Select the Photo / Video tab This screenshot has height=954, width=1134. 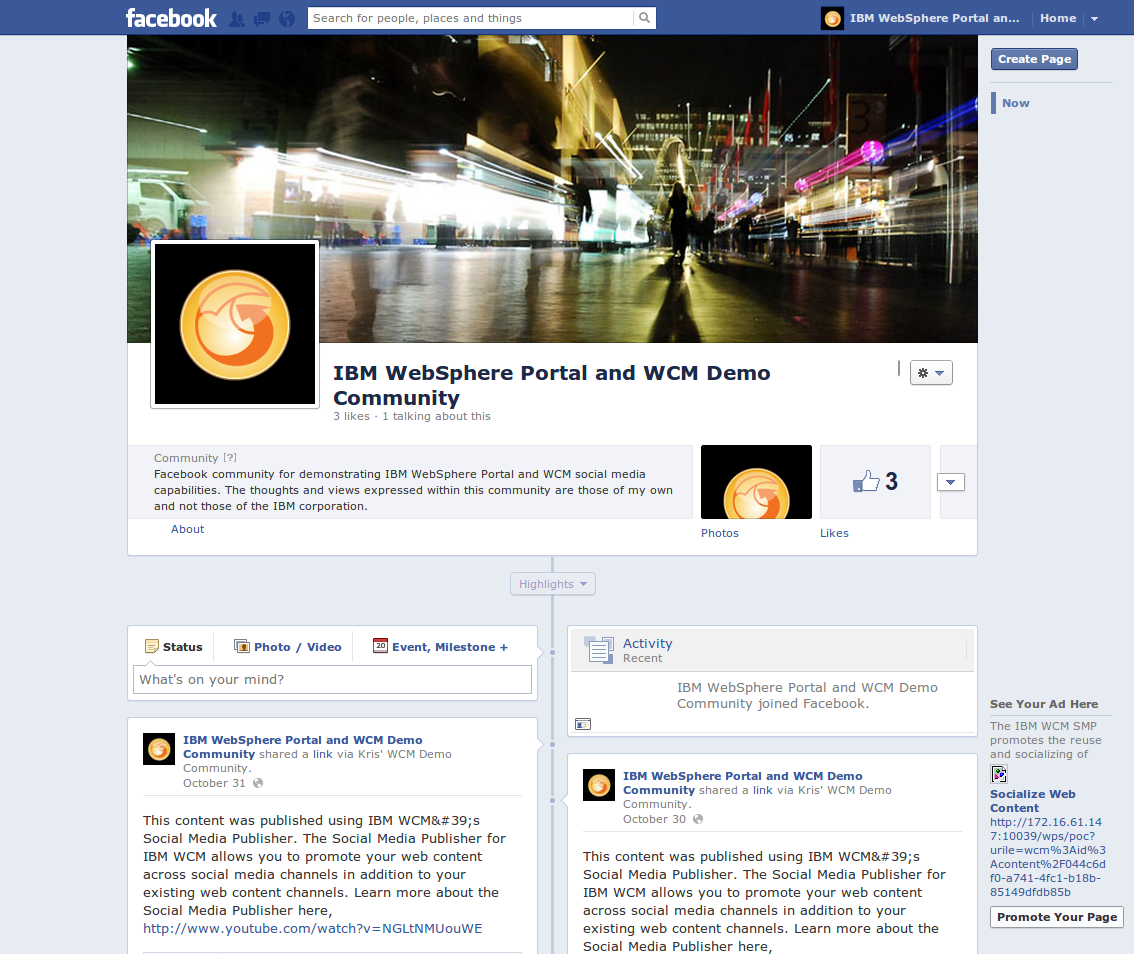pos(288,647)
